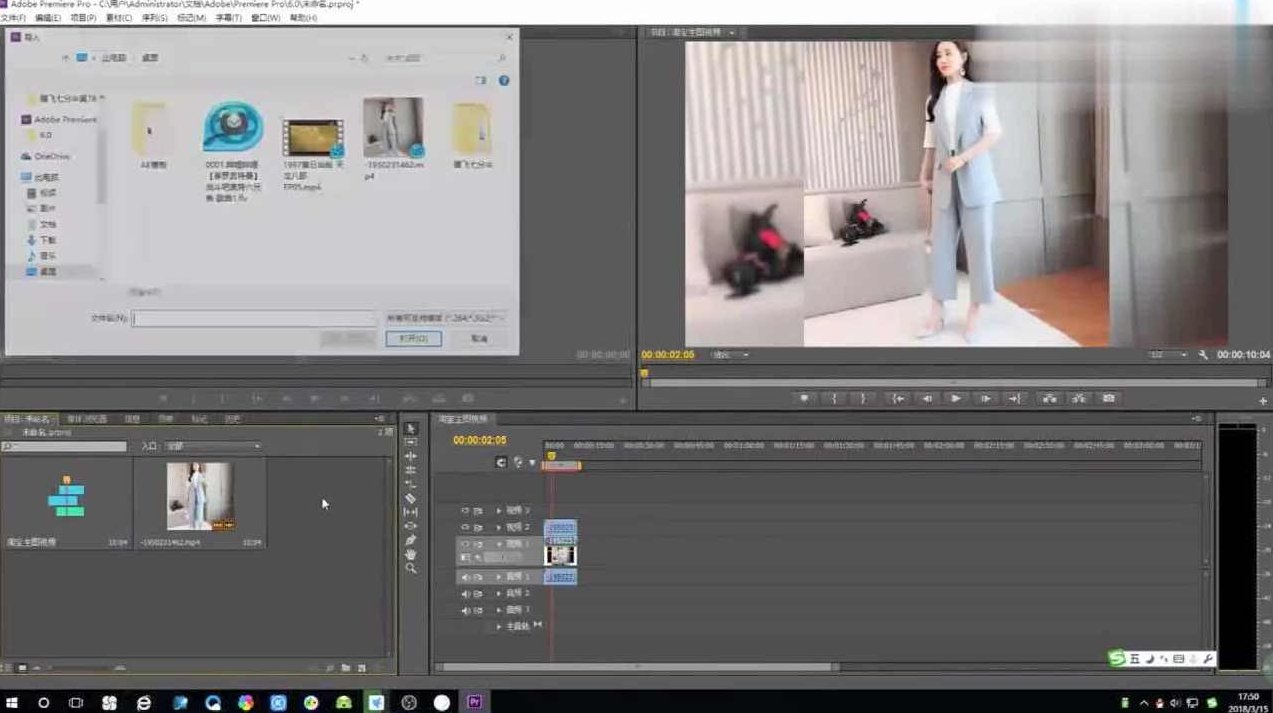Pick the Hand tool in the tools panel
Viewport: 1273px width, 713px height.
411,554
